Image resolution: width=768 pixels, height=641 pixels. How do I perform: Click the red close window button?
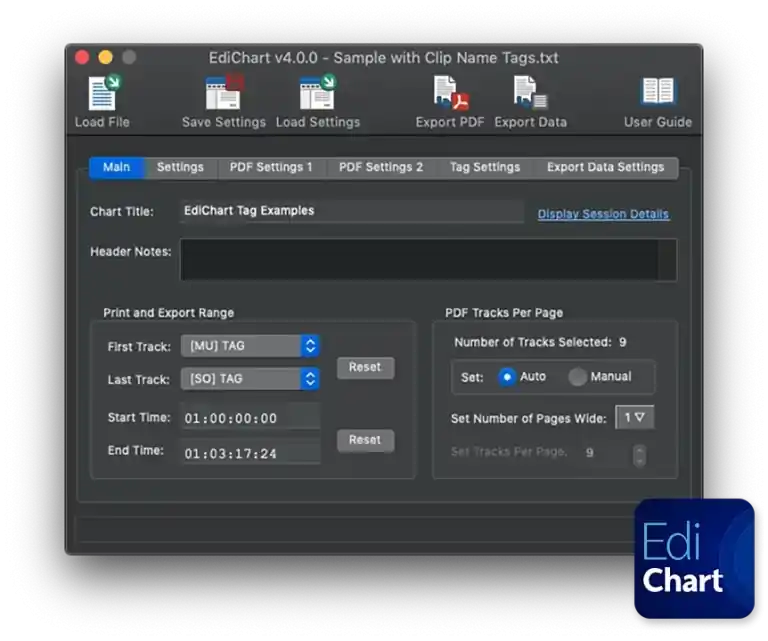82,57
